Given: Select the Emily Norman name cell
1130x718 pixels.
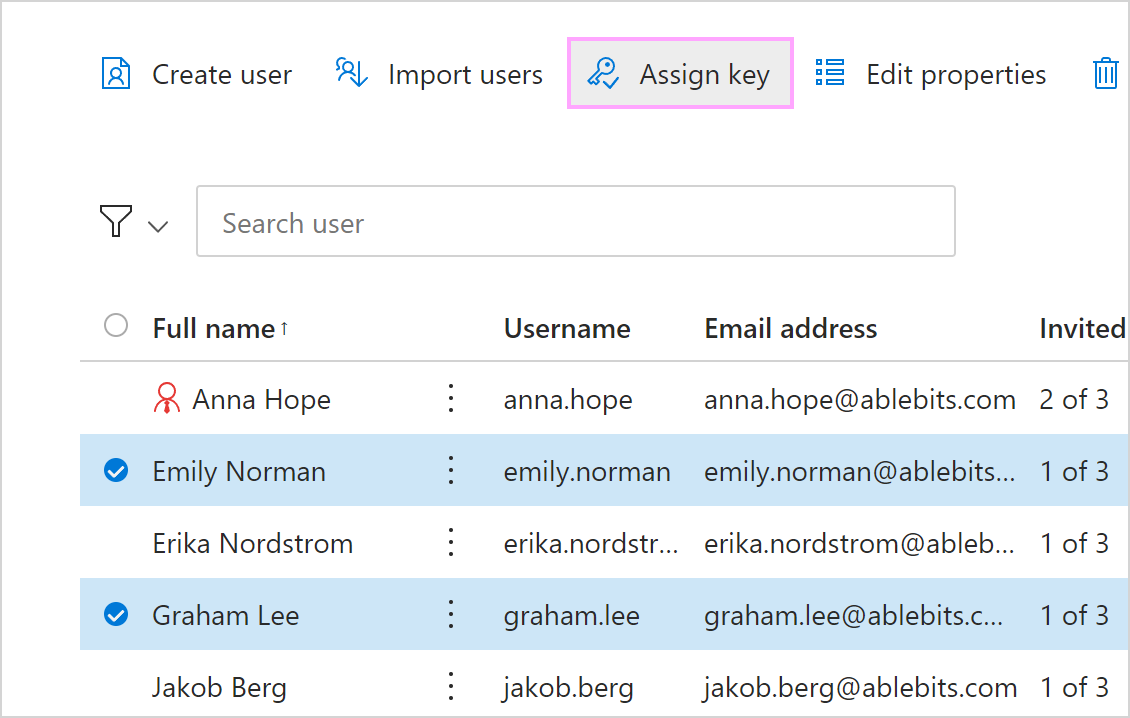Looking at the screenshot, I should (239, 471).
